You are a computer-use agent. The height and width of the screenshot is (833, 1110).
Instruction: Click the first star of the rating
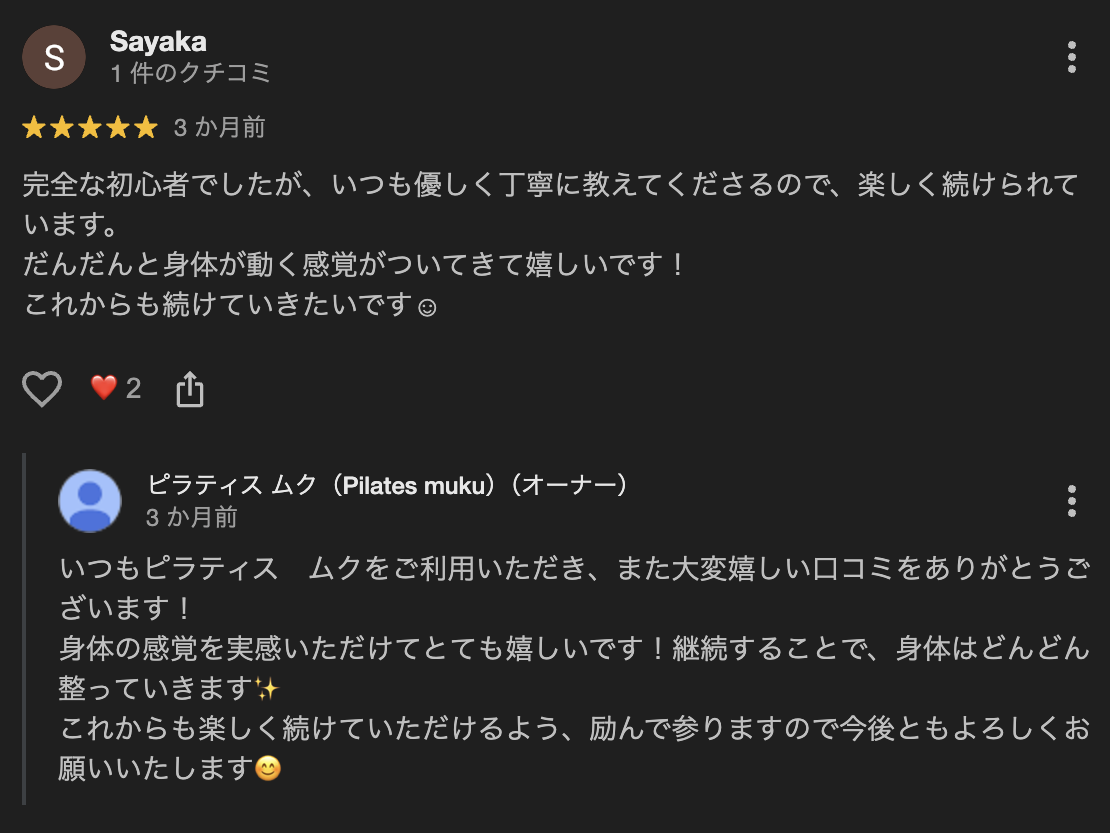[x=34, y=128]
